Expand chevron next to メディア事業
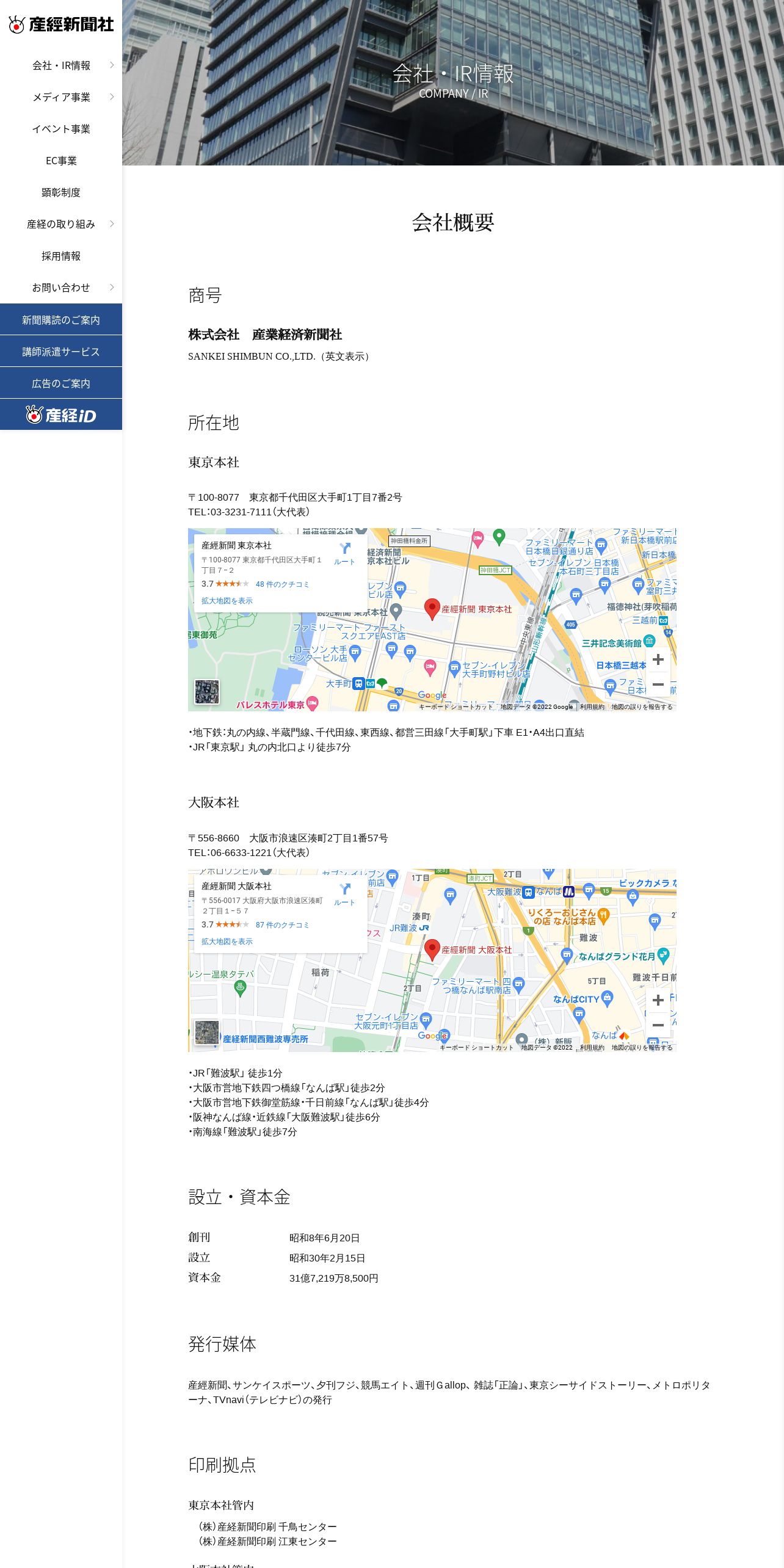 pos(112,96)
